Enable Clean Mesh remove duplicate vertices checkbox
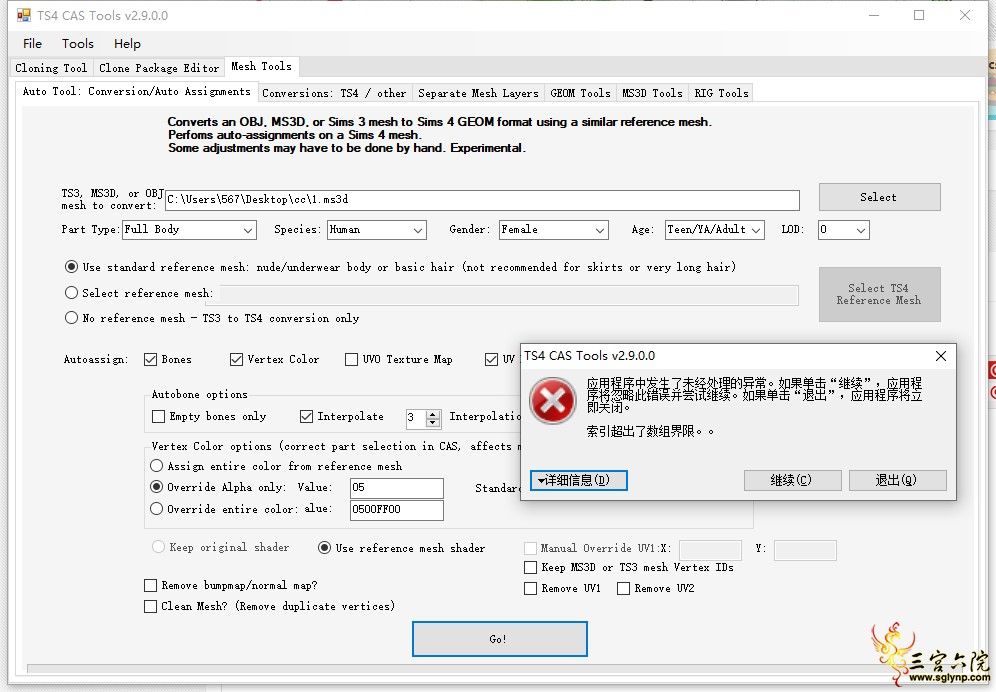This screenshot has height=692, width=996. pyautogui.click(x=151, y=606)
